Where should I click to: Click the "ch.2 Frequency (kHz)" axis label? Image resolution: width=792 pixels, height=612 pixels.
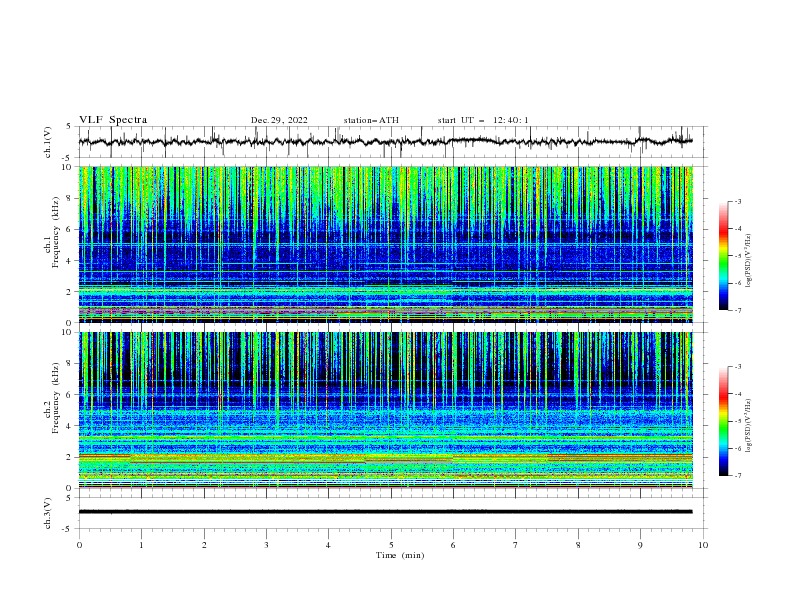[x=52, y=398]
